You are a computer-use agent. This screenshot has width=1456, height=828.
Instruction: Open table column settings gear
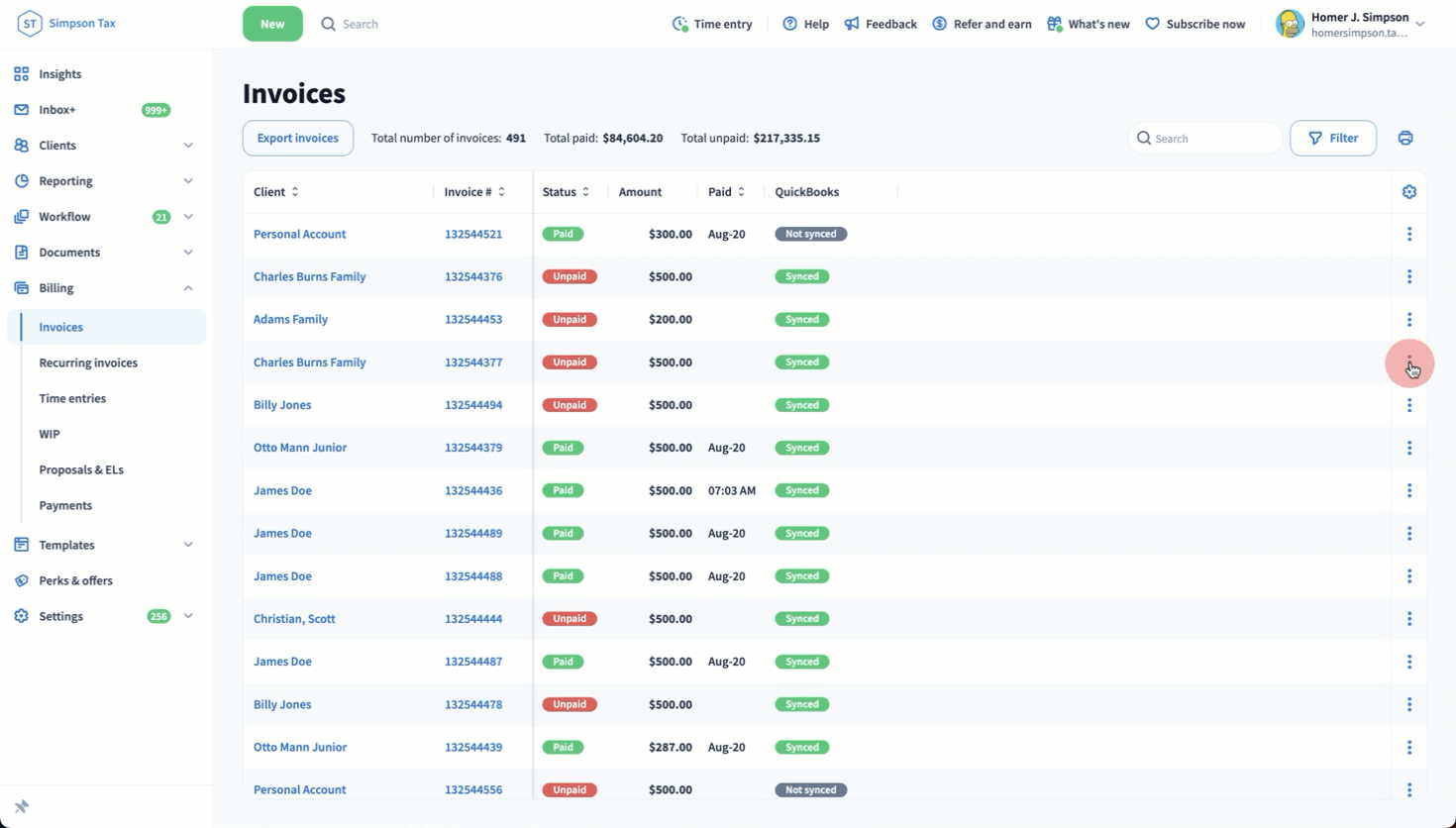[x=1408, y=192]
